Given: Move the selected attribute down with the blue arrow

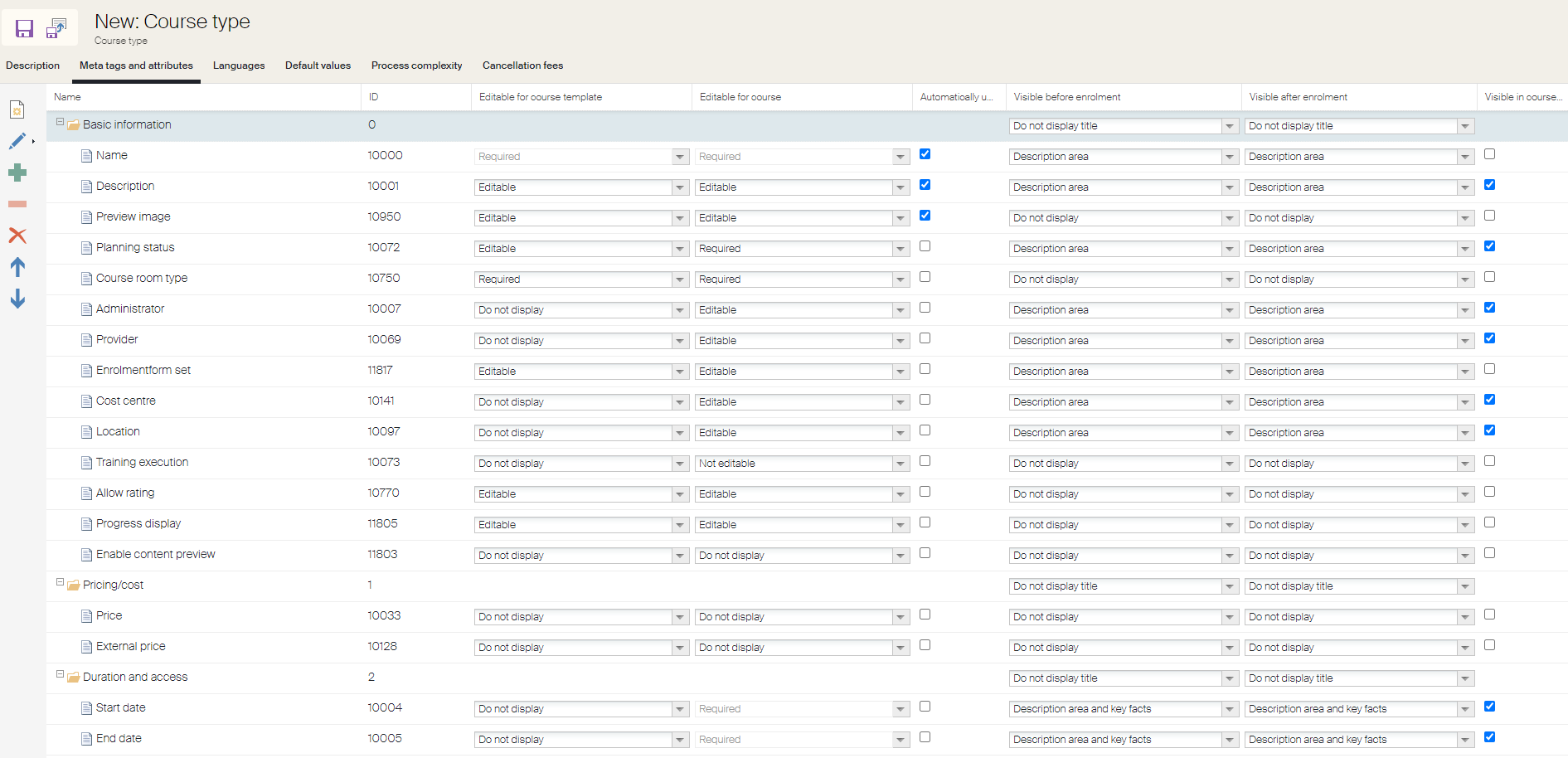Looking at the screenshot, I should (x=17, y=299).
